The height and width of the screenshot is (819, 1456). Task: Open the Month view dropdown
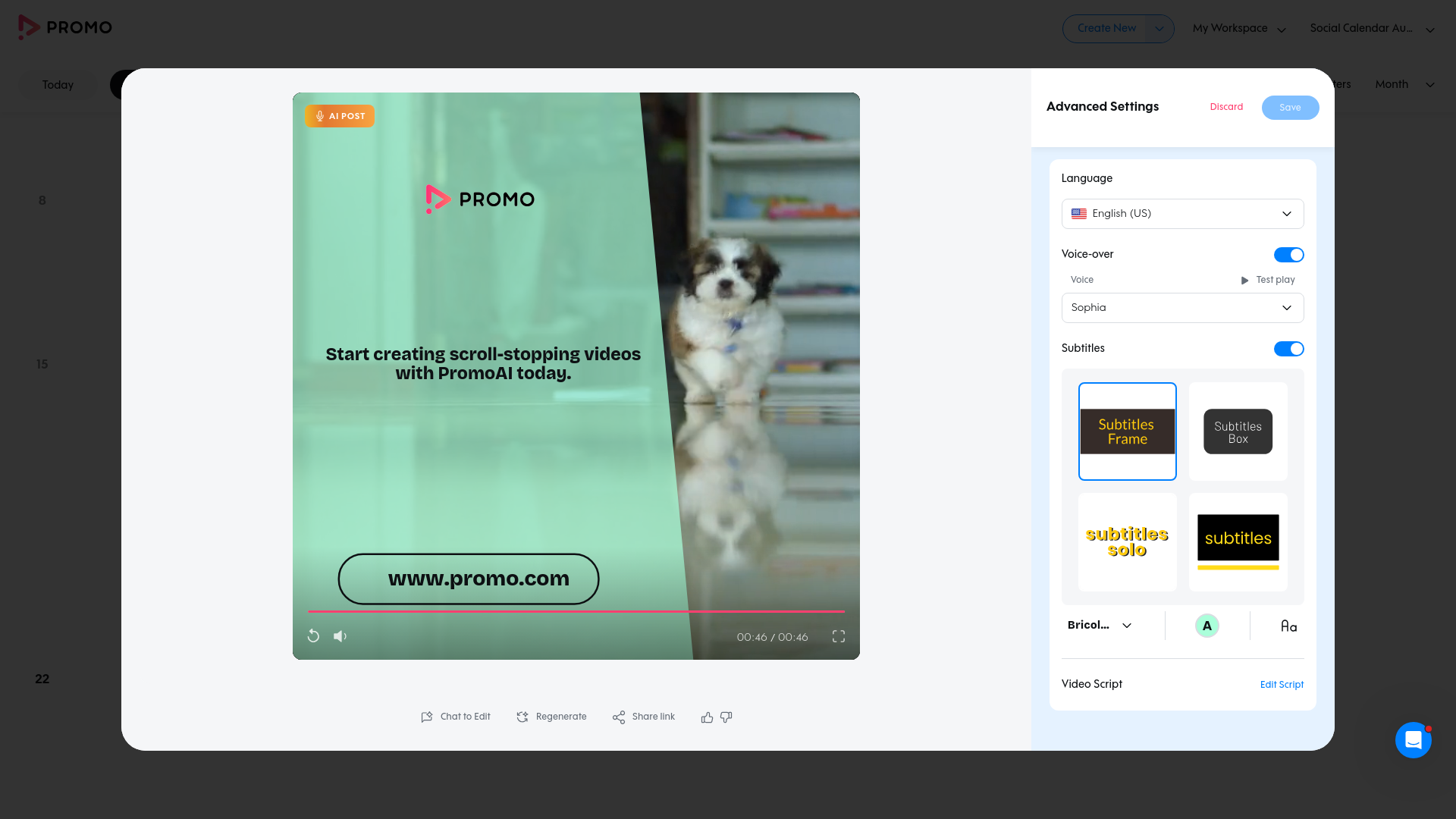[1404, 84]
